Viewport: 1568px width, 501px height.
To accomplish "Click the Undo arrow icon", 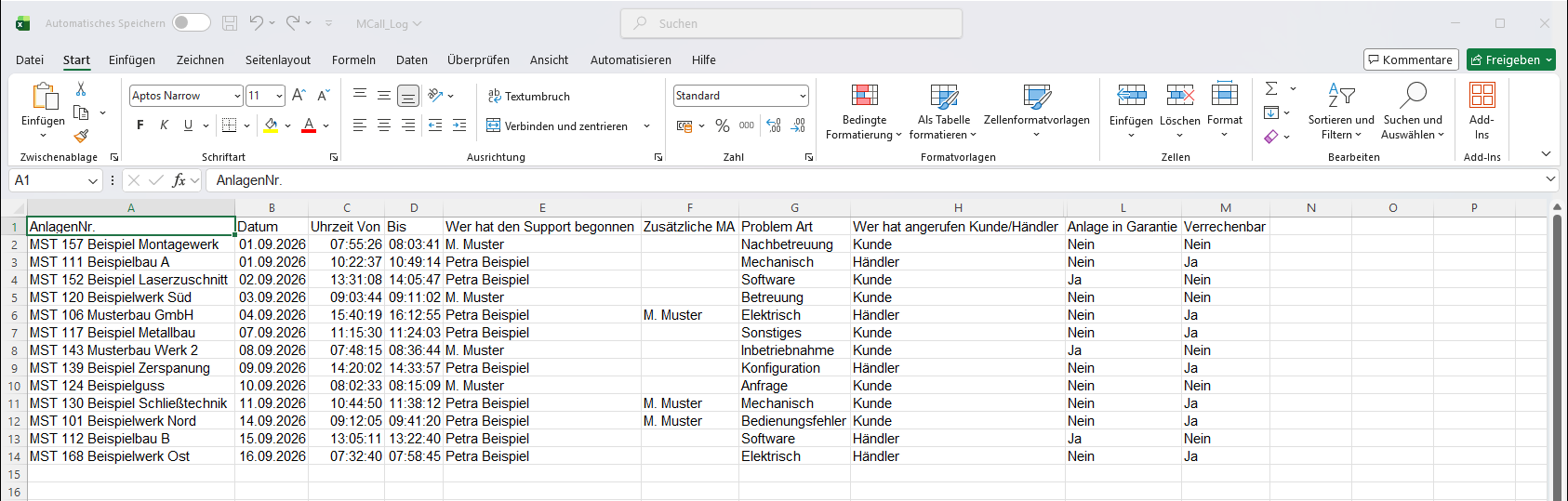I will [x=257, y=23].
